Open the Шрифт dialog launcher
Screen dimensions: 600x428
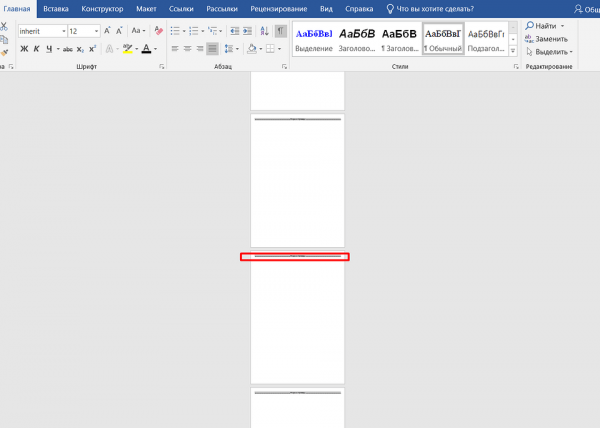pos(162,67)
